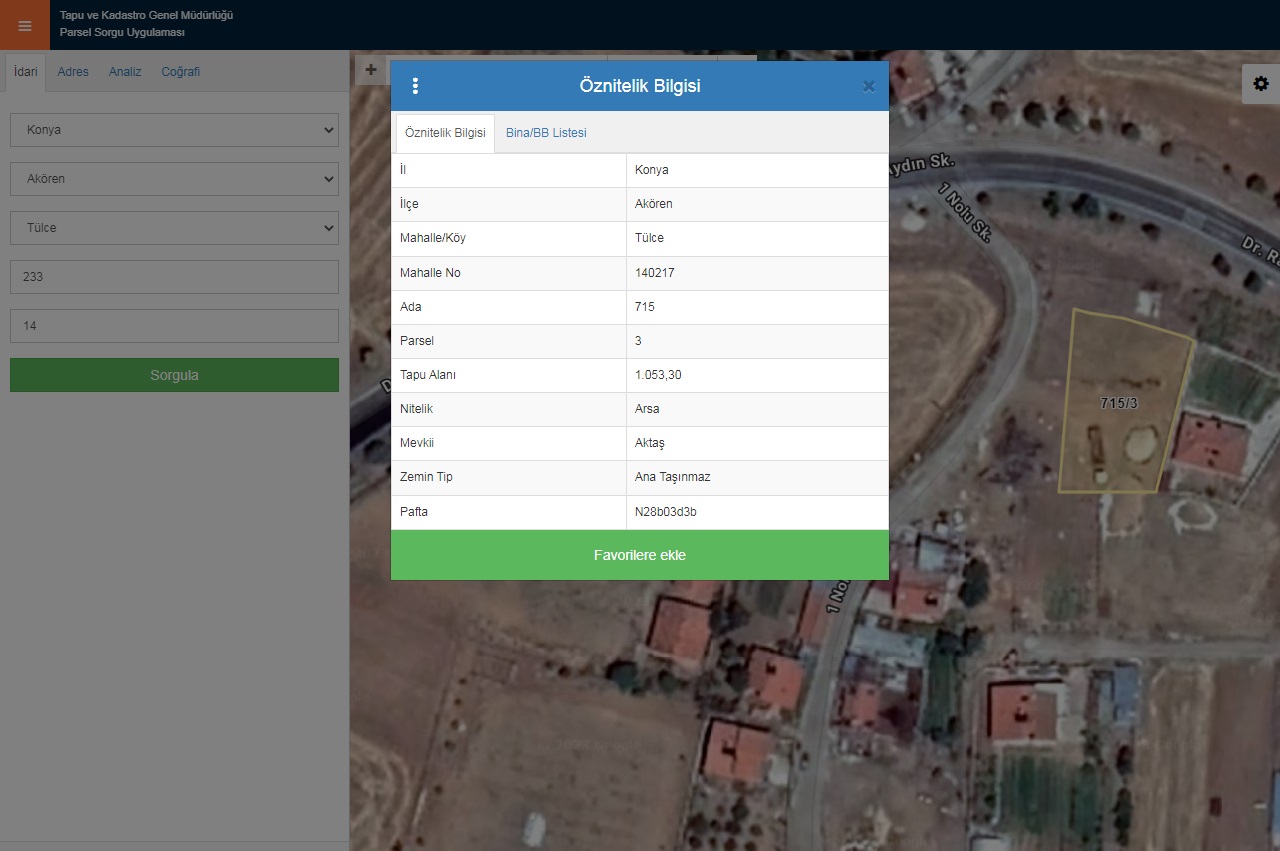Open the orange hamburger menu
This screenshot has width=1280, height=851.
tap(25, 25)
